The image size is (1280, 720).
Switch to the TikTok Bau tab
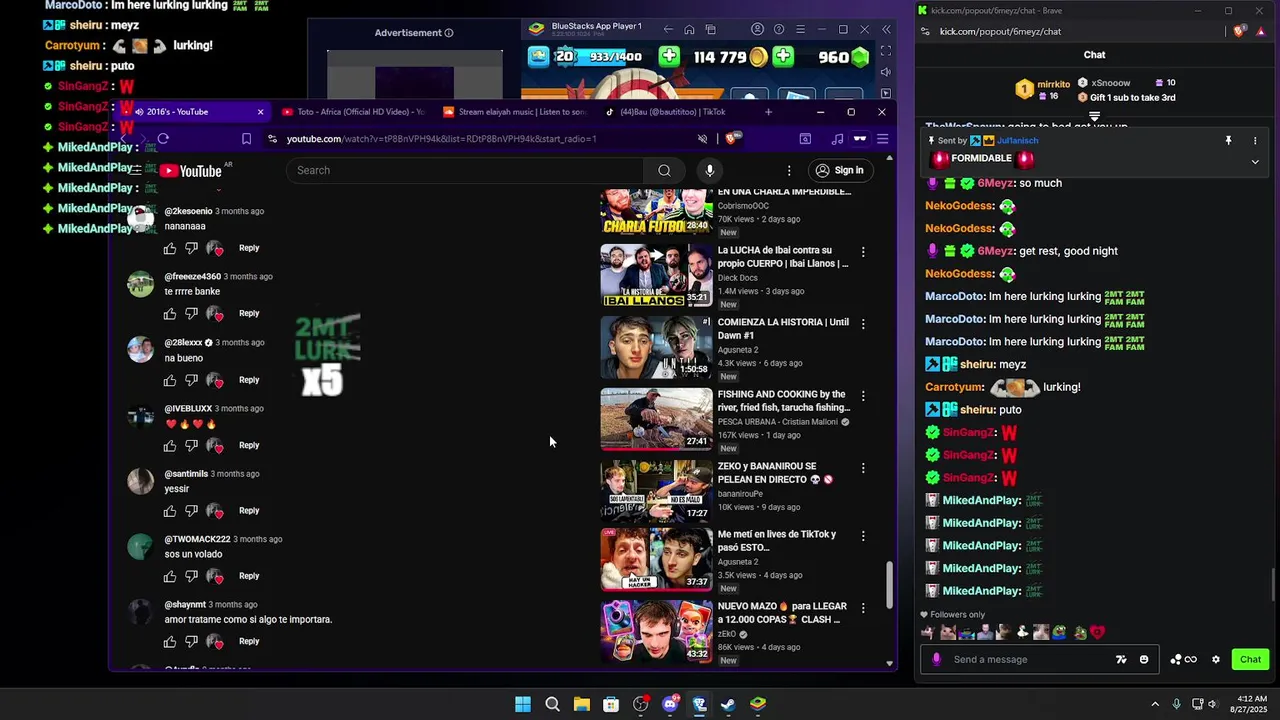tap(672, 112)
